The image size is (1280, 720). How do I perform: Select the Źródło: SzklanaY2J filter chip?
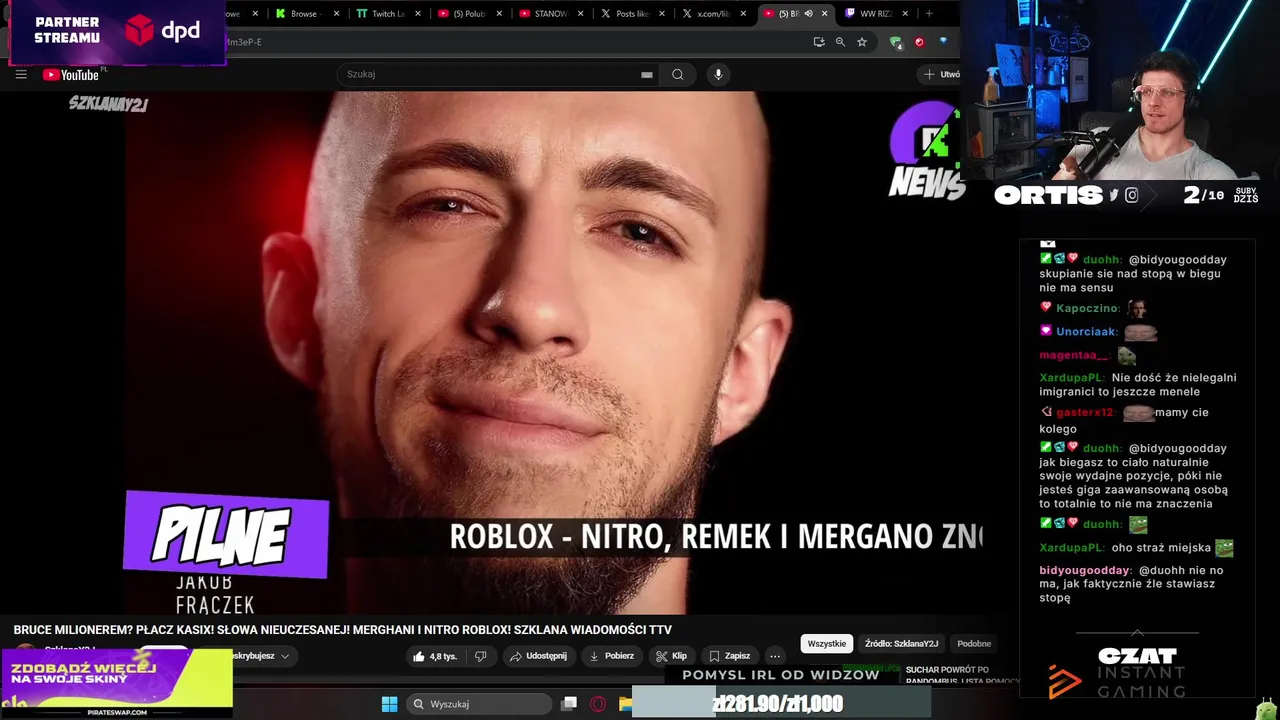tap(901, 643)
